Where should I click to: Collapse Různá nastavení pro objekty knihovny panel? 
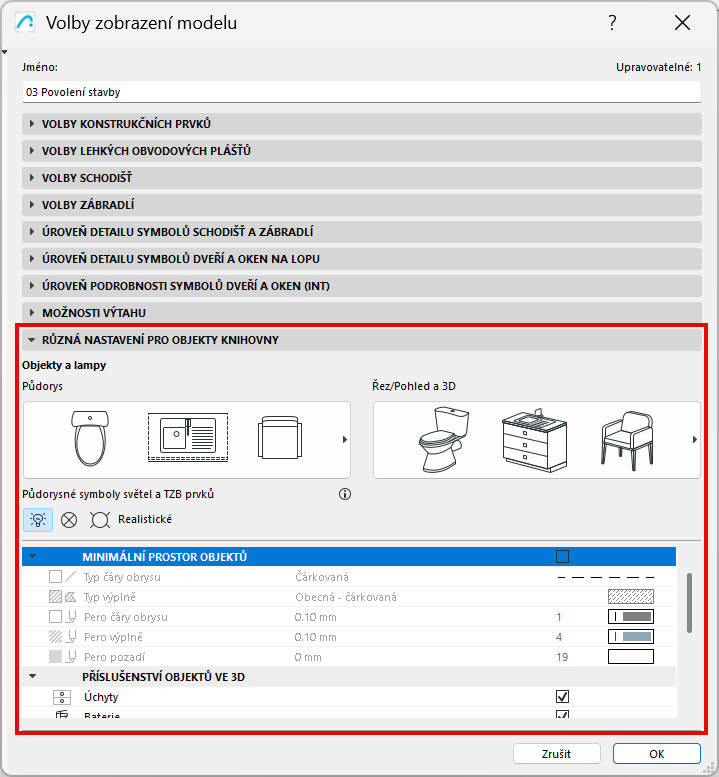(x=362, y=340)
